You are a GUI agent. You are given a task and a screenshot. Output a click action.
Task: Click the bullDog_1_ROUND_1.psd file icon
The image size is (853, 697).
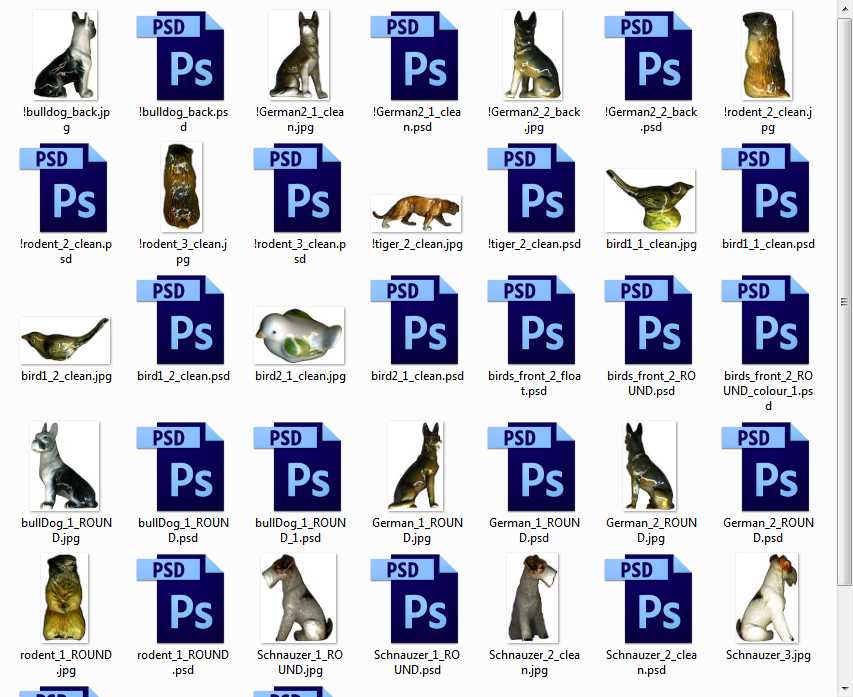(x=298, y=467)
